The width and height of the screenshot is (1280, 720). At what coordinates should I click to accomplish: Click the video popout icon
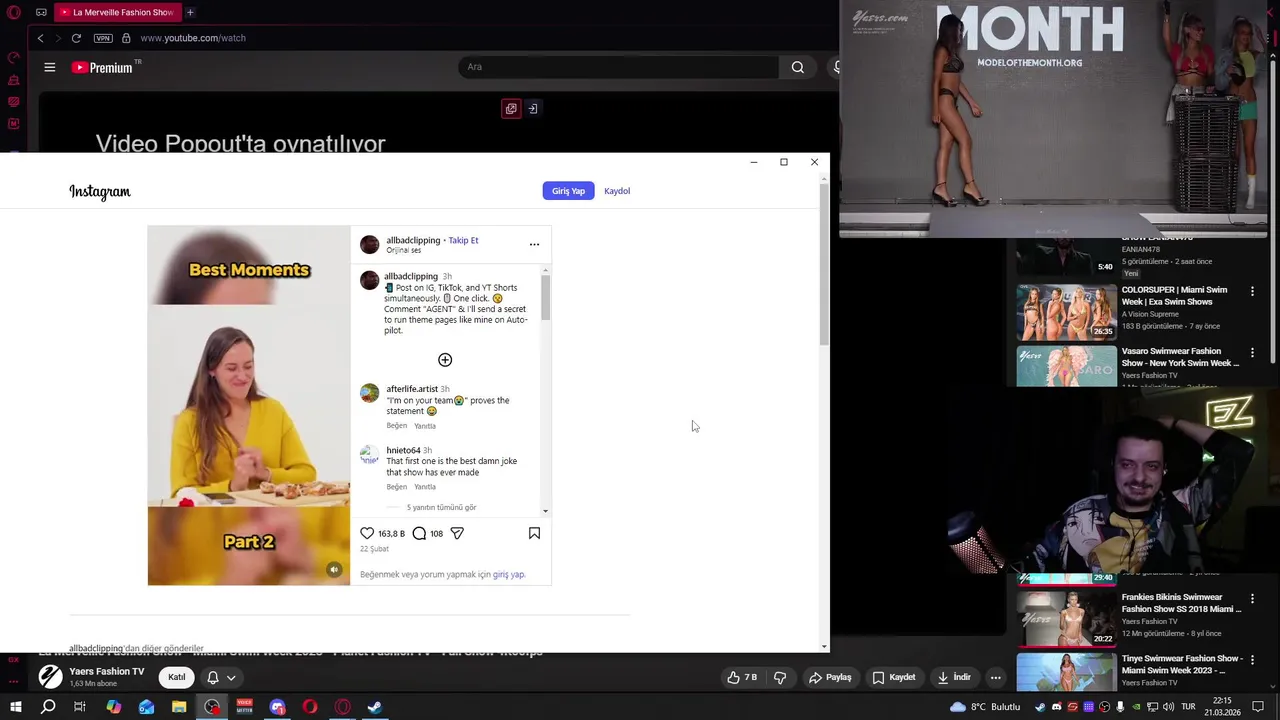[511, 109]
